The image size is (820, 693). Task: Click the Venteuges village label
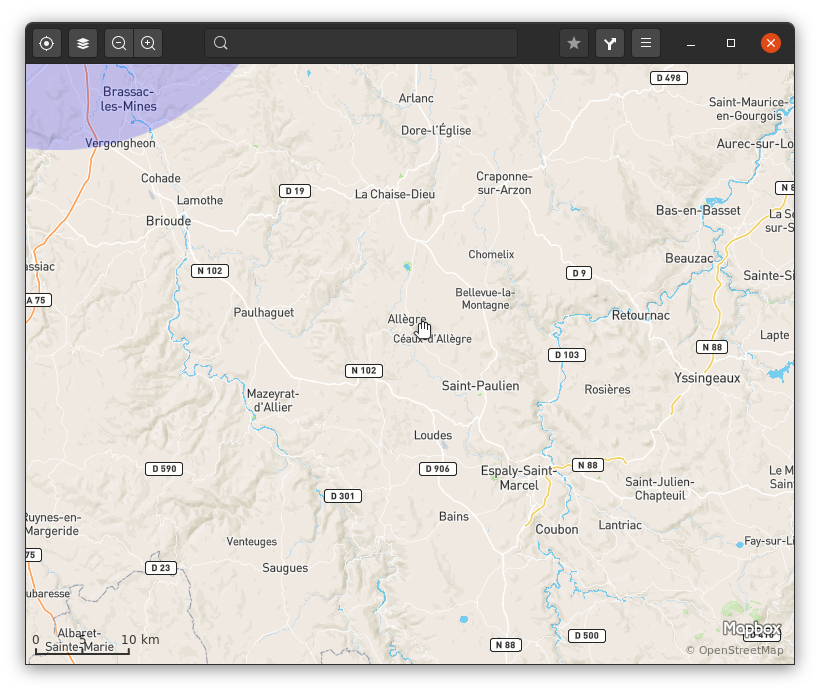[x=252, y=542]
